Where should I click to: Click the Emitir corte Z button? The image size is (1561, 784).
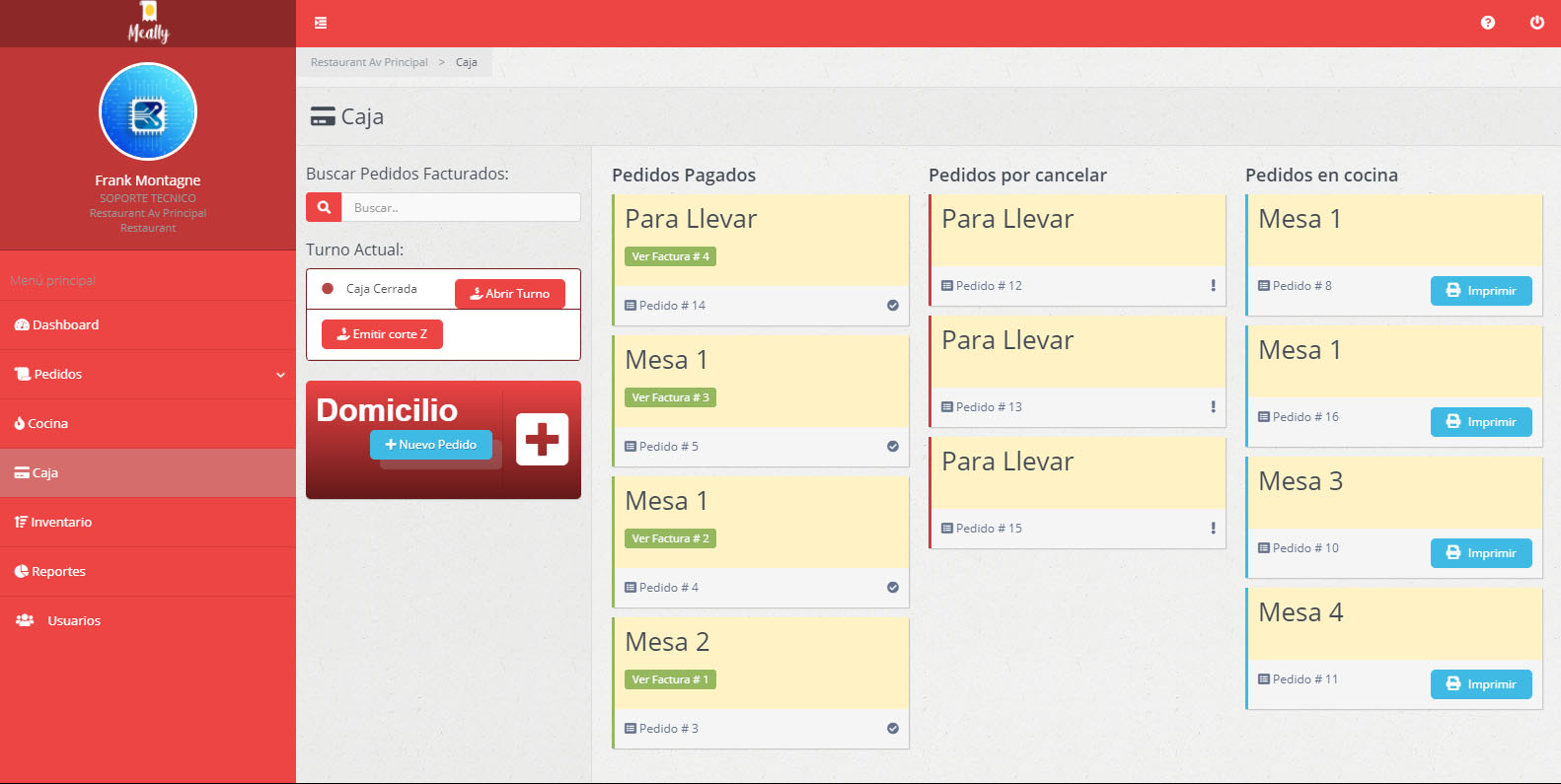(382, 334)
